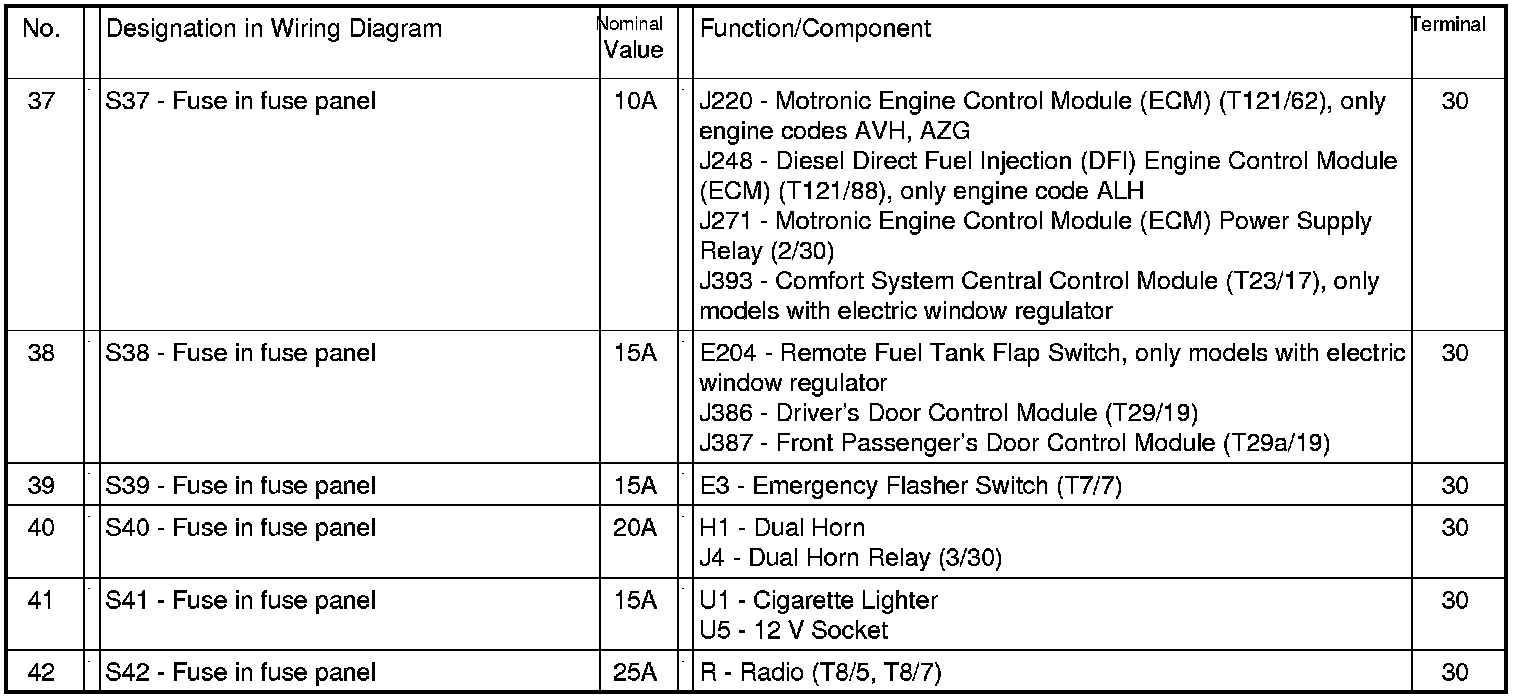The width and height of the screenshot is (1520, 700).
Task: Click the "J386 - Driver's Door Control Module" line
Action: point(948,413)
